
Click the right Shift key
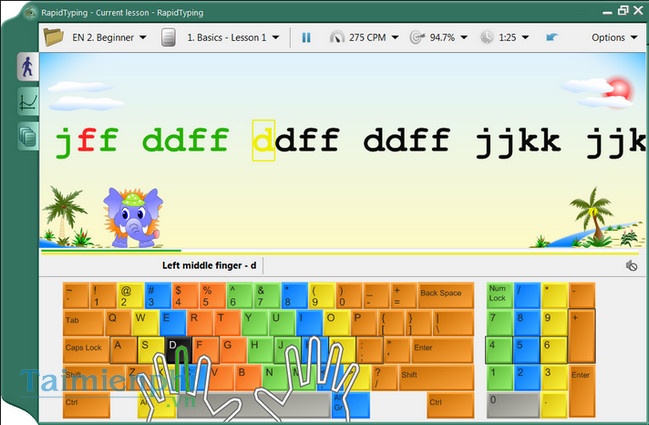[x=436, y=377]
